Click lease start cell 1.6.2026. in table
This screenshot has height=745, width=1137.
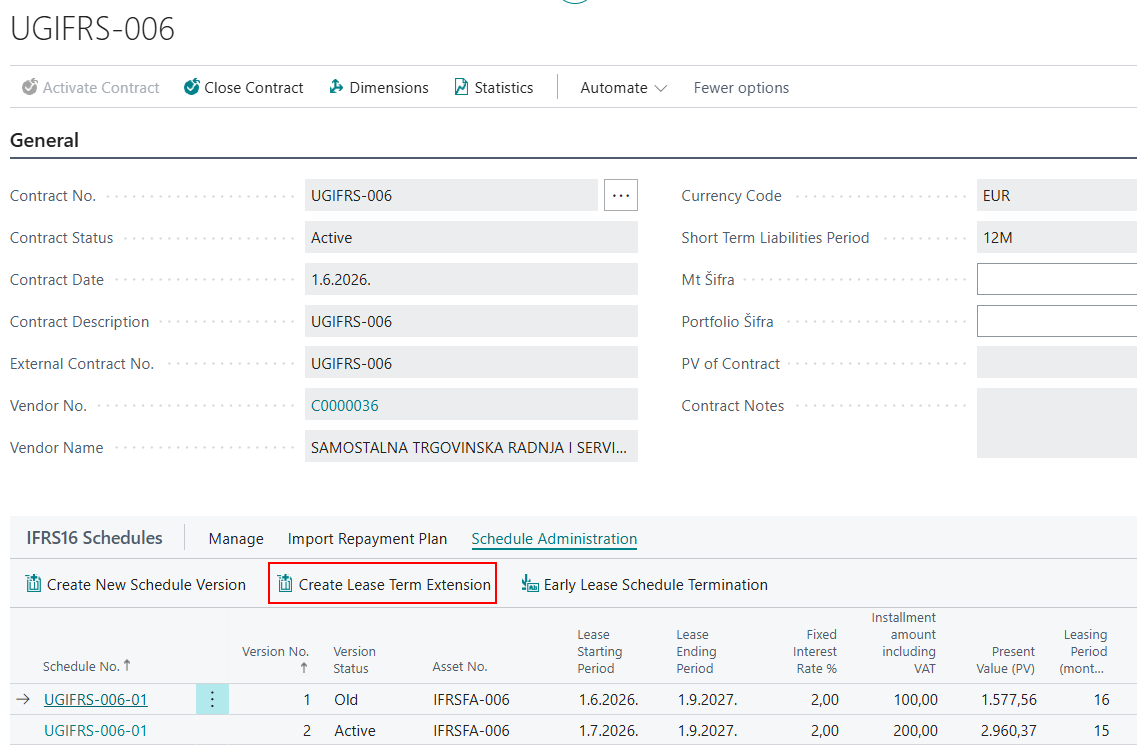click(x=608, y=699)
